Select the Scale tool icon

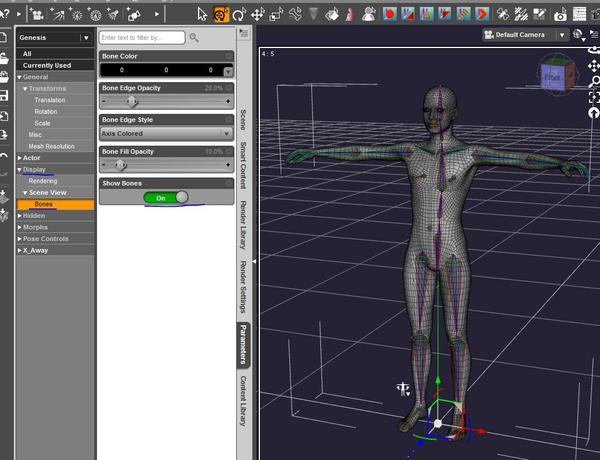(276, 15)
